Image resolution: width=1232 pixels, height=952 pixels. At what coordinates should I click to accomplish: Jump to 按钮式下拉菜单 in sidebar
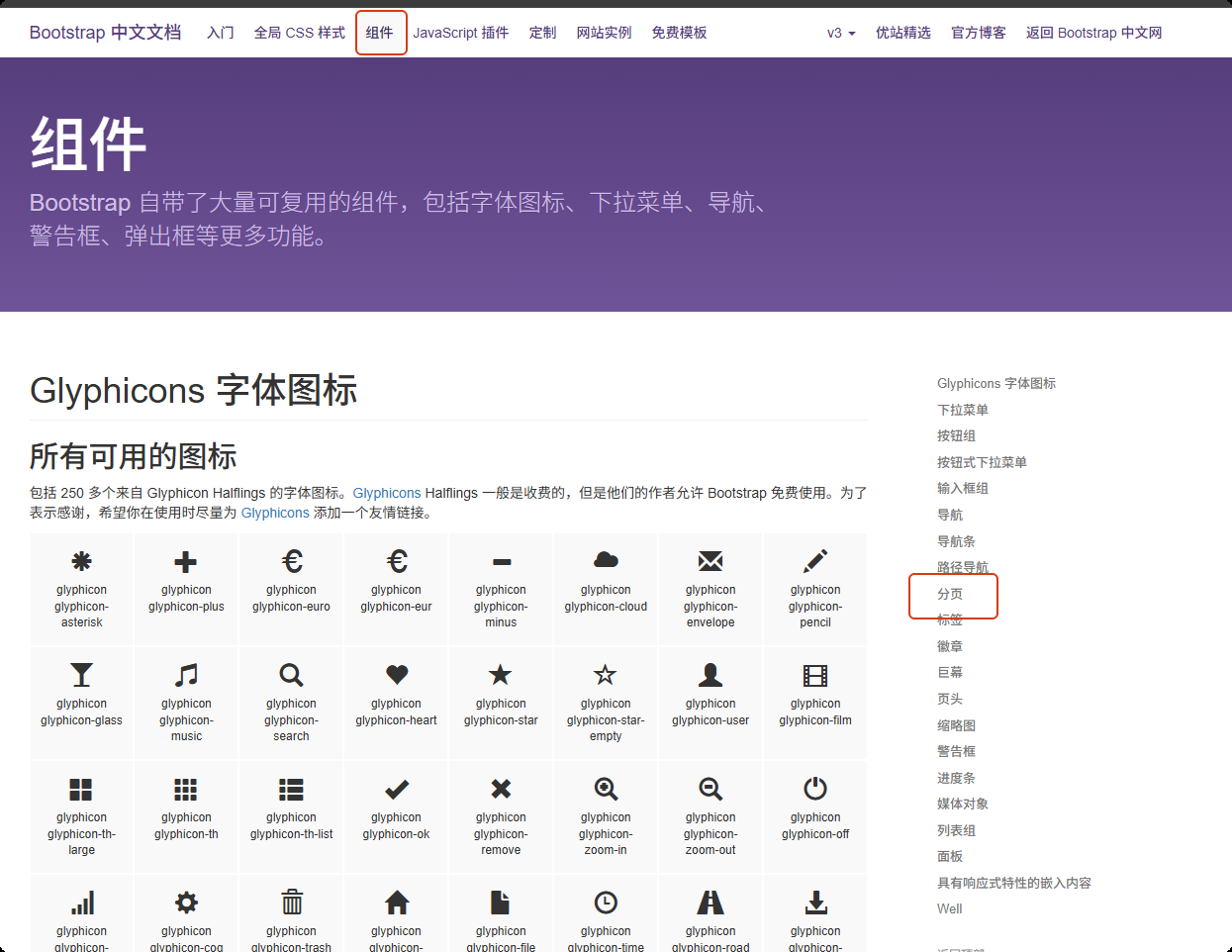983,462
